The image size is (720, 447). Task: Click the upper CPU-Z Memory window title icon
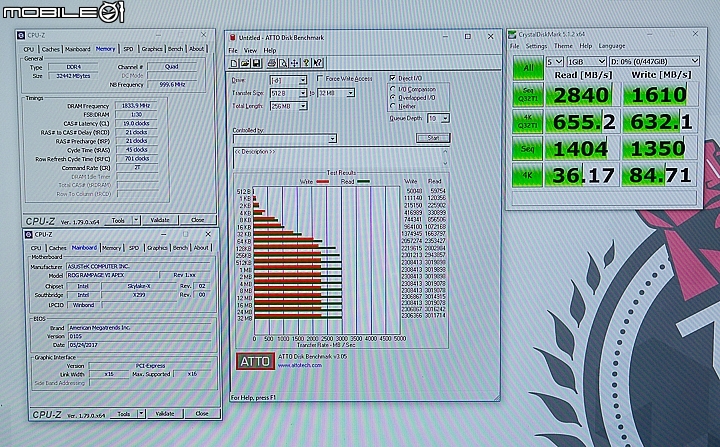pyautogui.click(x=21, y=35)
